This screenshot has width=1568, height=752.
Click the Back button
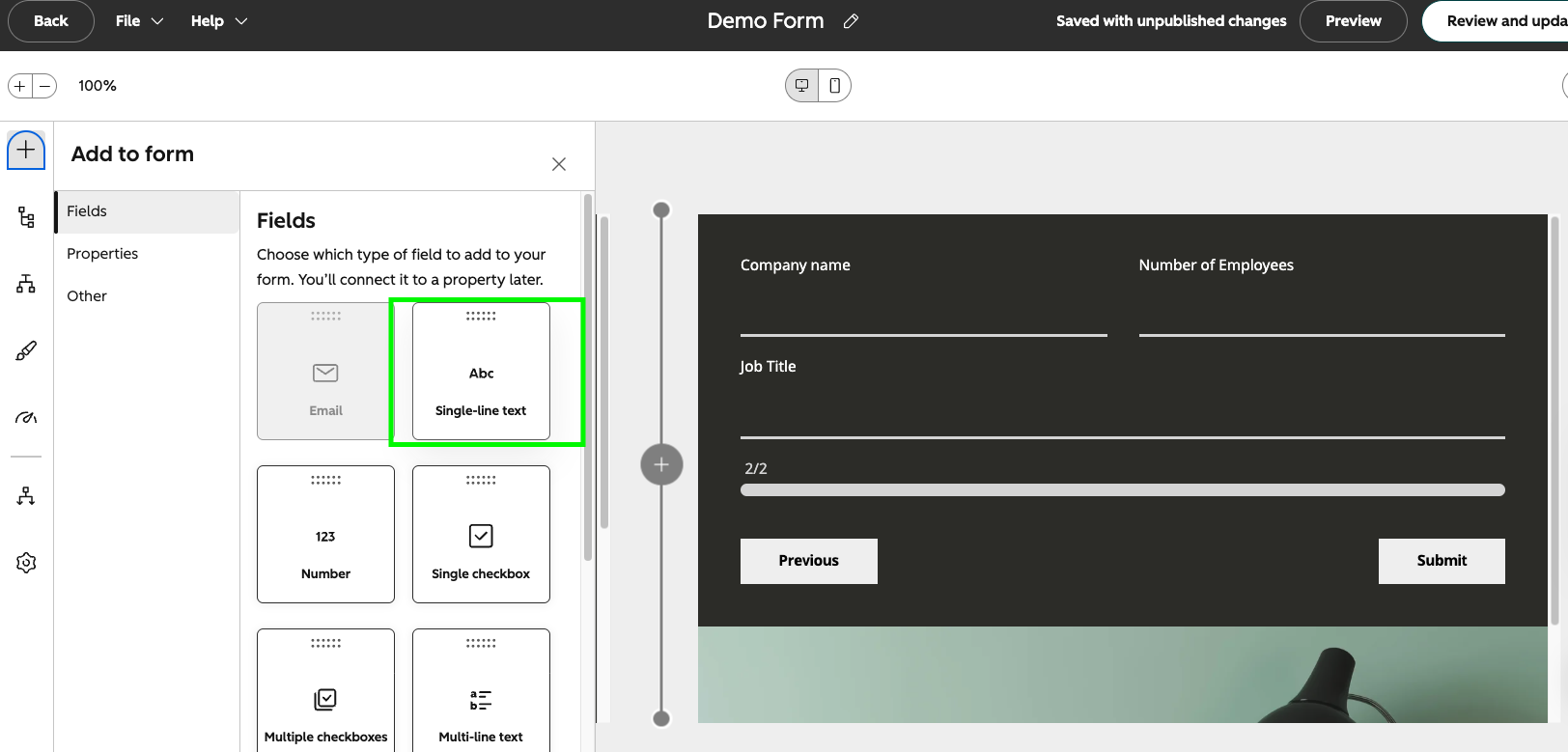point(51,21)
